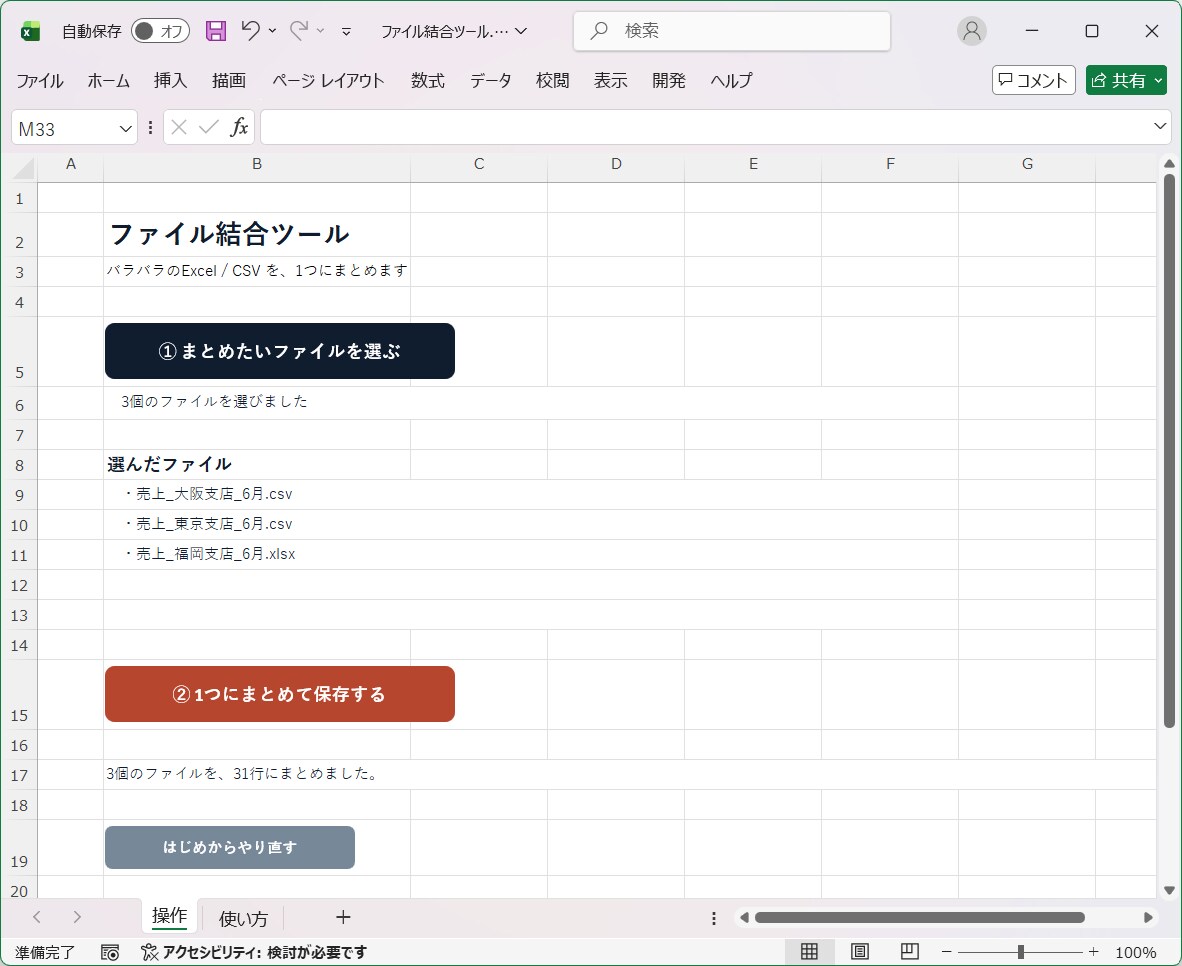
Task: Click the sheet tab bar options dots
Action: (713, 918)
